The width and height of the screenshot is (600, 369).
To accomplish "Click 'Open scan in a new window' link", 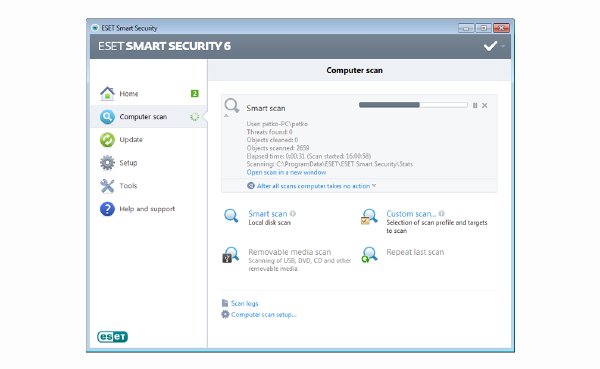I will 286,173.
